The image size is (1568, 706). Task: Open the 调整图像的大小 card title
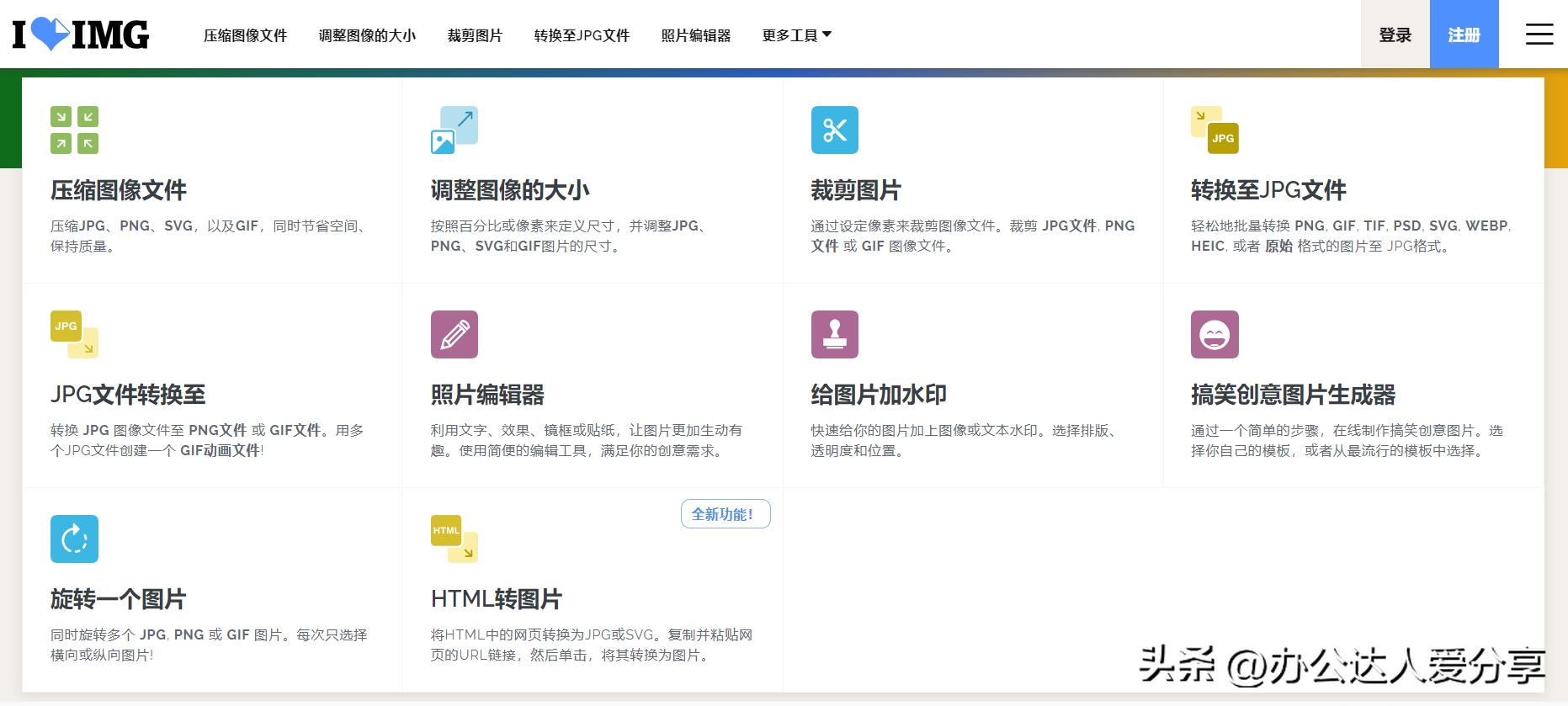[510, 190]
